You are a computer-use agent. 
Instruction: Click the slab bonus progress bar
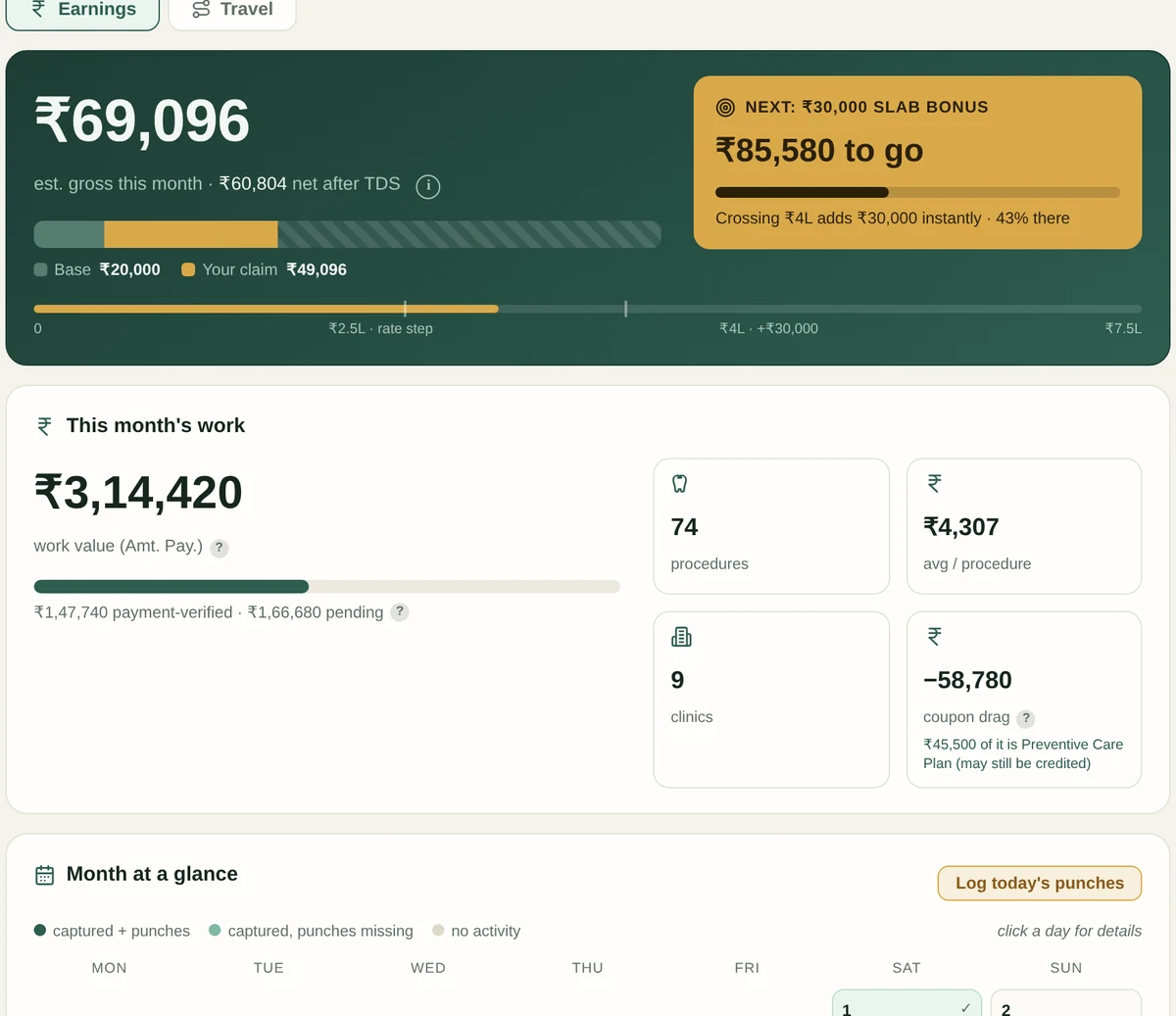tap(917, 192)
